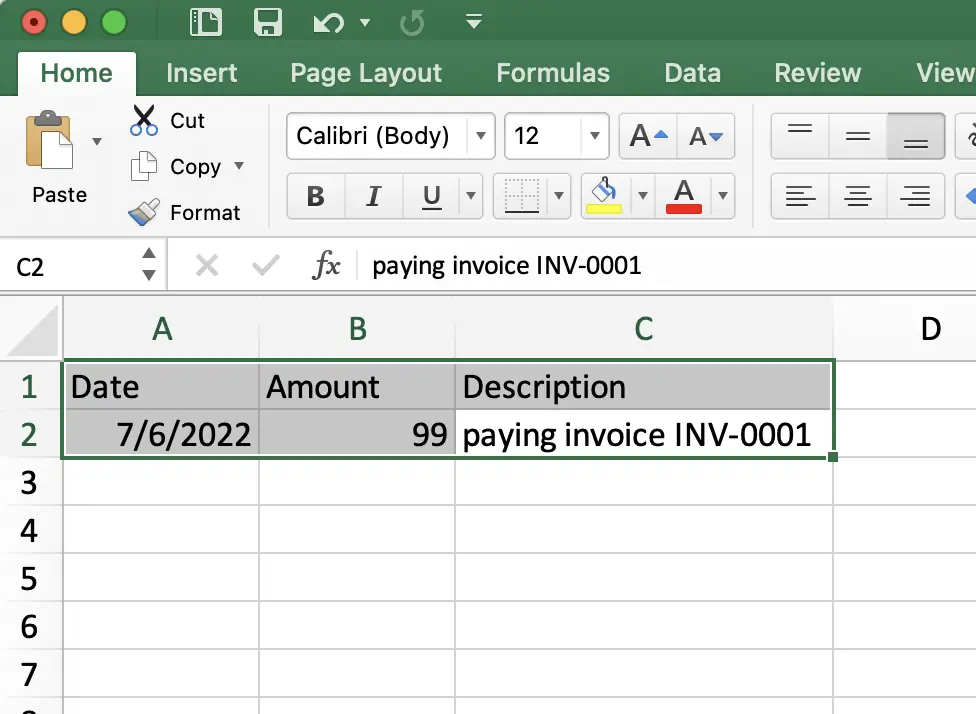
Task: Click the Undo arrow icon
Action: (329, 24)
